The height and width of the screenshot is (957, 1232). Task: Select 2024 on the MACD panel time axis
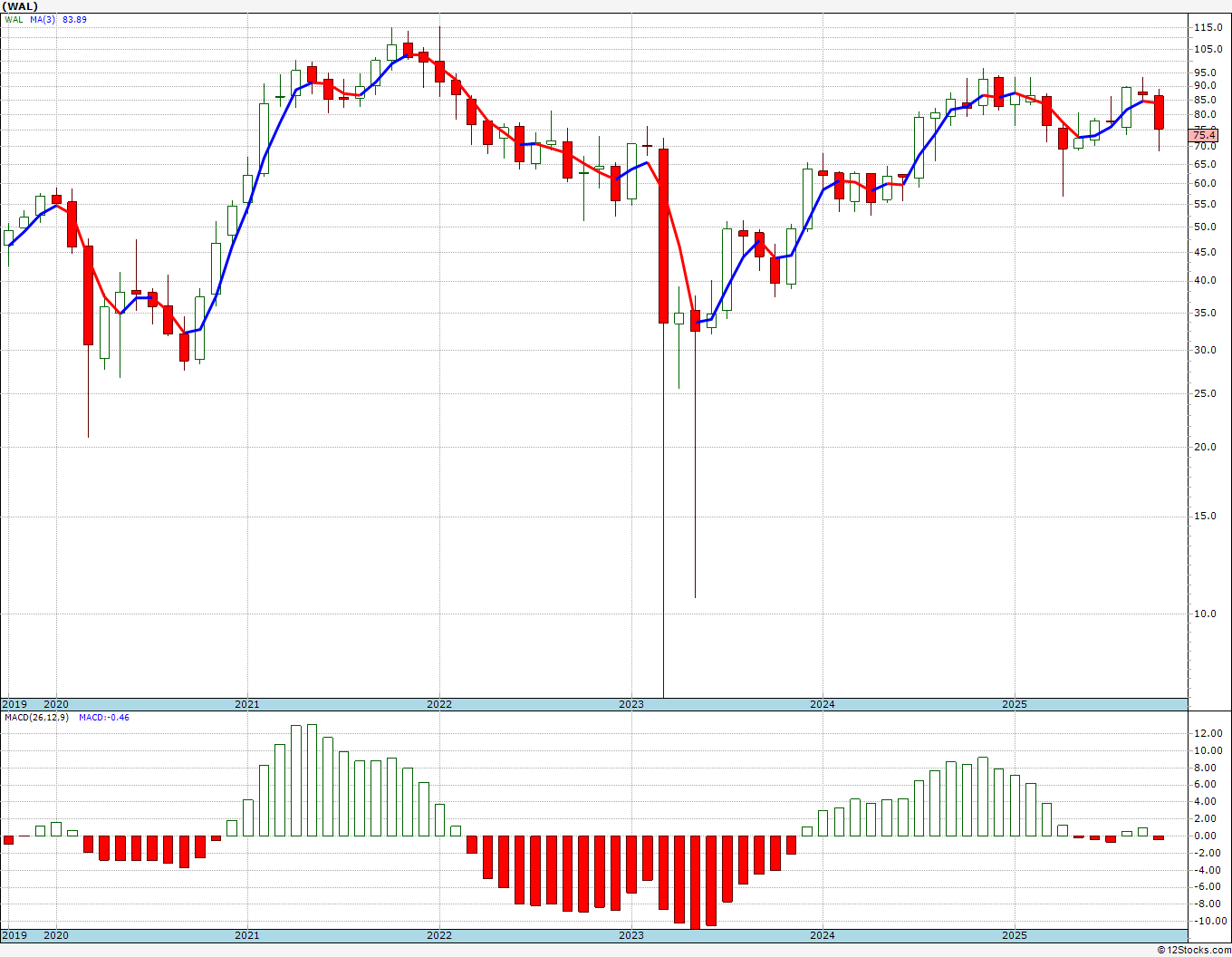click(x=823, y=936)
